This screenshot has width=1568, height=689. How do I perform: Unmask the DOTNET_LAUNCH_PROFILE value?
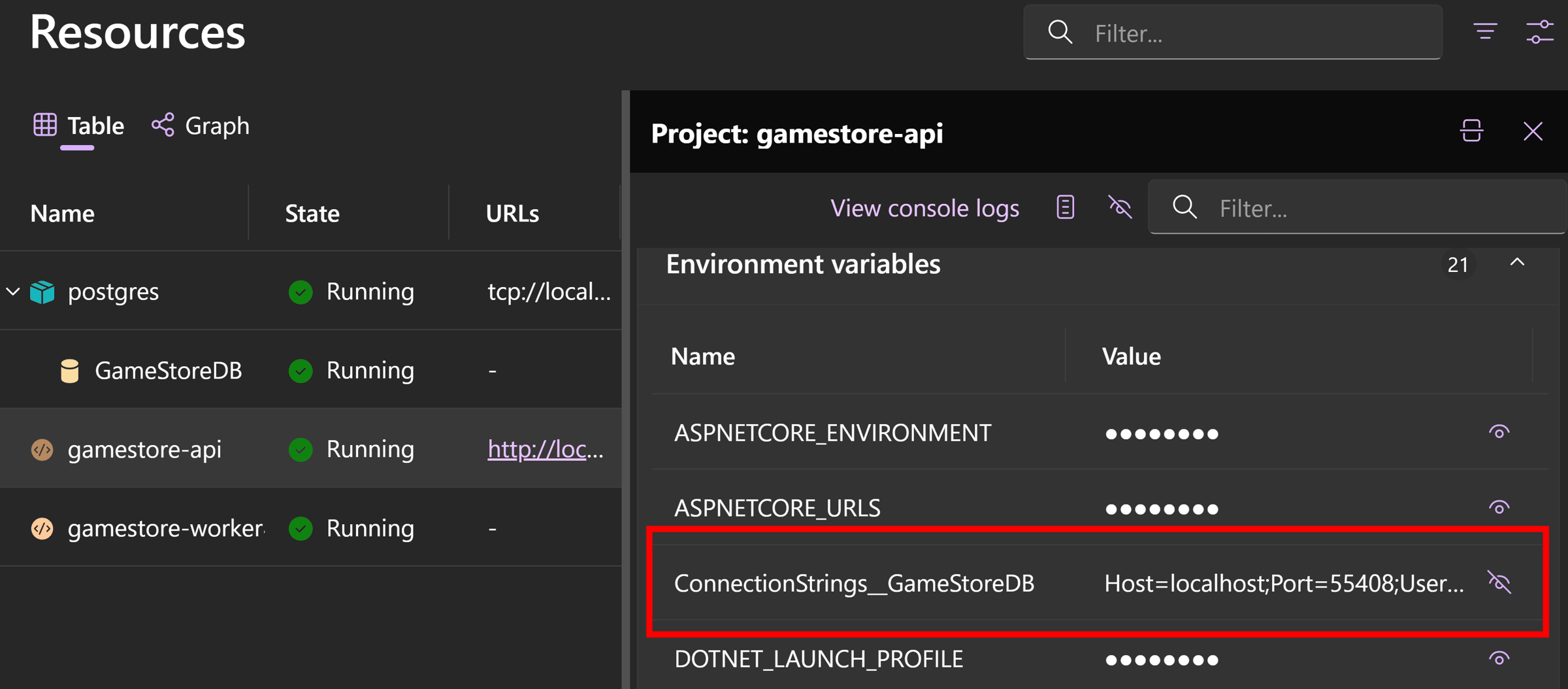coord(1499,658)
